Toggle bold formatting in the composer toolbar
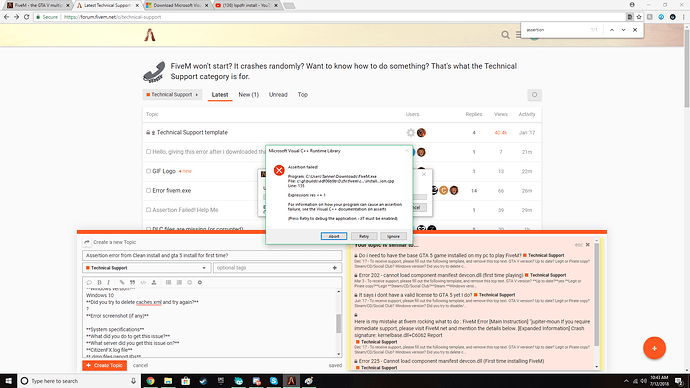 [99, 282]
